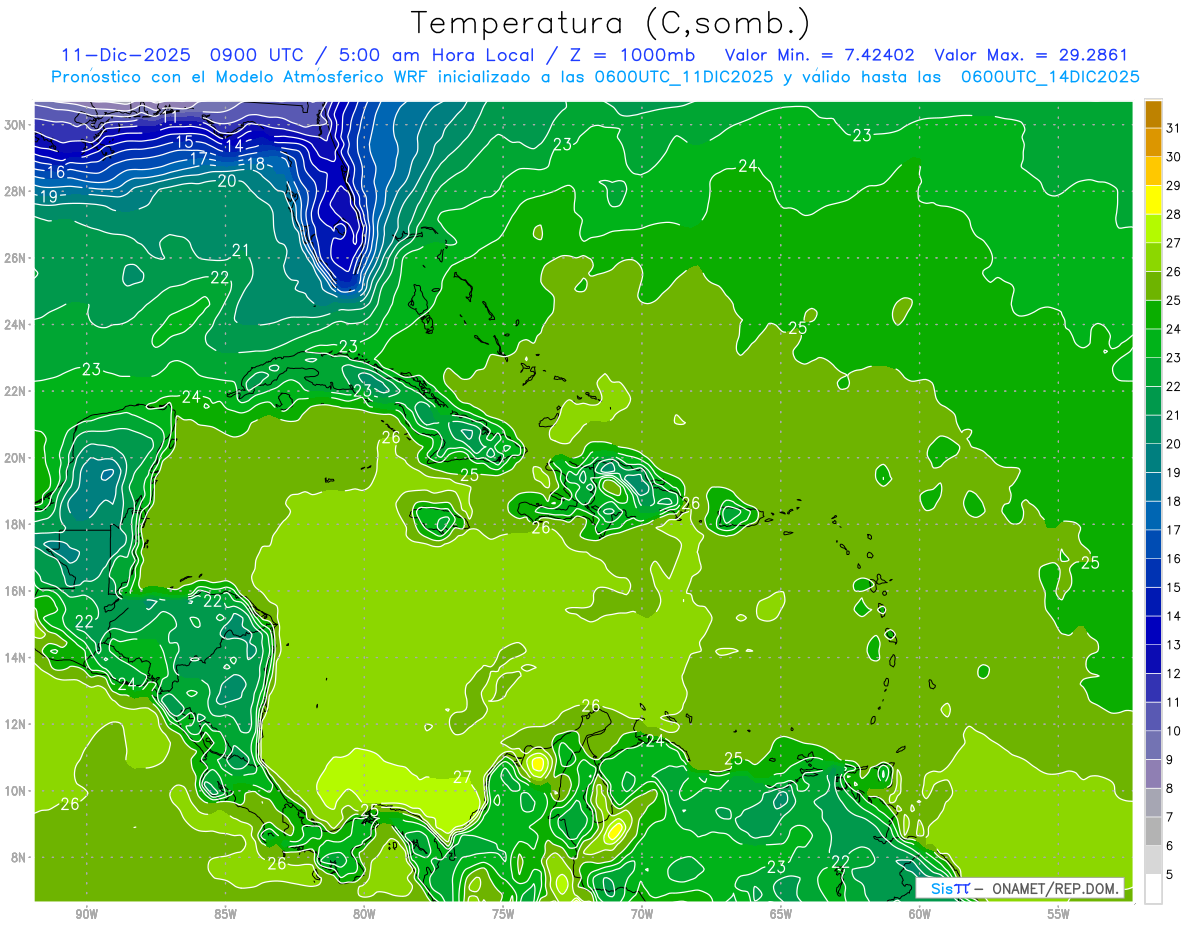
Task: Click the "65W" longitude axis label
Action: pyautogui.click(x=781, y=914)
